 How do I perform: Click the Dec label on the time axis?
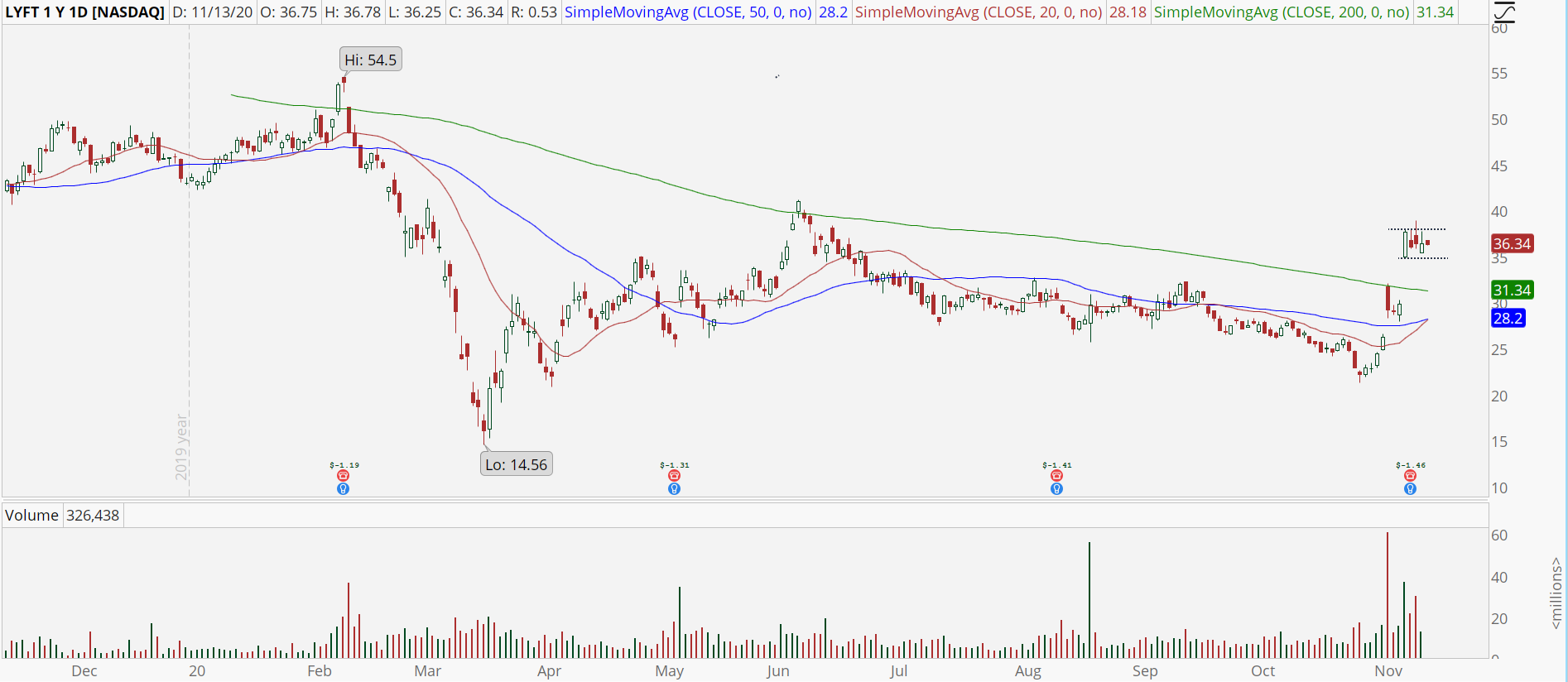coord(84,670)
